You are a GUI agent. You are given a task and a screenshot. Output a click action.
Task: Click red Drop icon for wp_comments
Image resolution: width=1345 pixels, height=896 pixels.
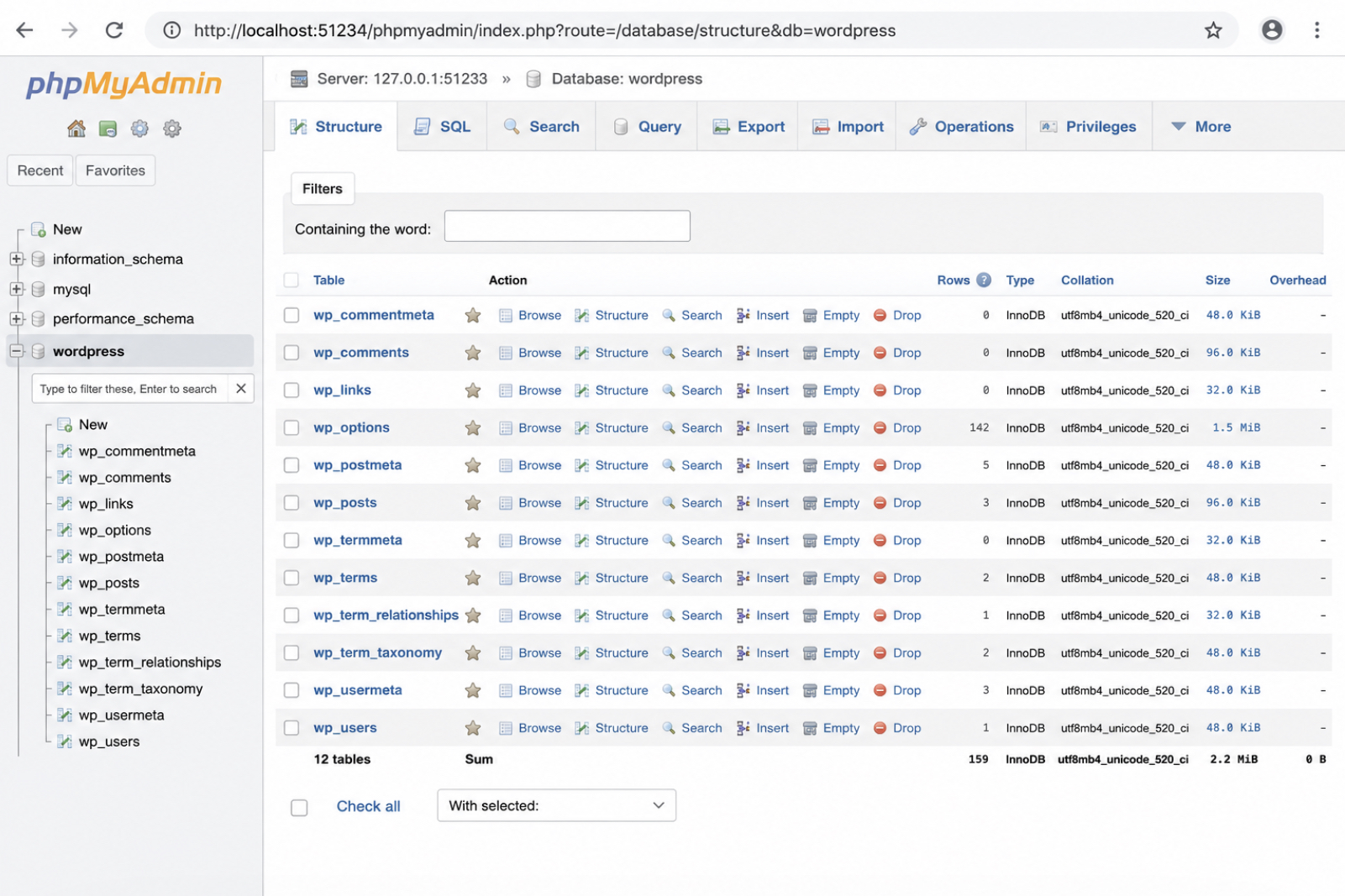click(x=880, y=353)
